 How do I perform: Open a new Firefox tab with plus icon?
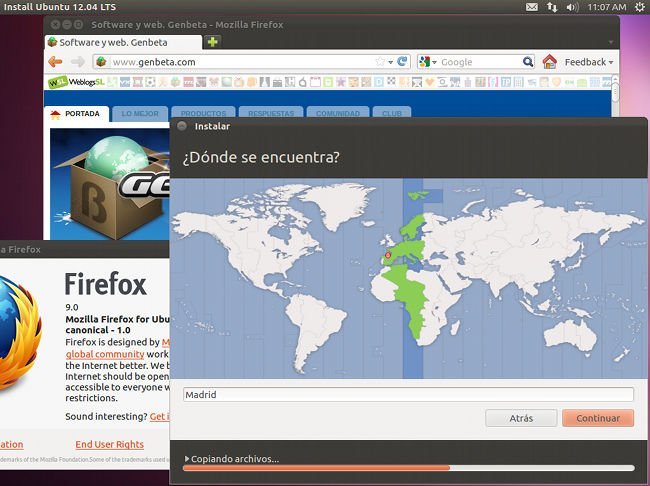pos(212,42)
